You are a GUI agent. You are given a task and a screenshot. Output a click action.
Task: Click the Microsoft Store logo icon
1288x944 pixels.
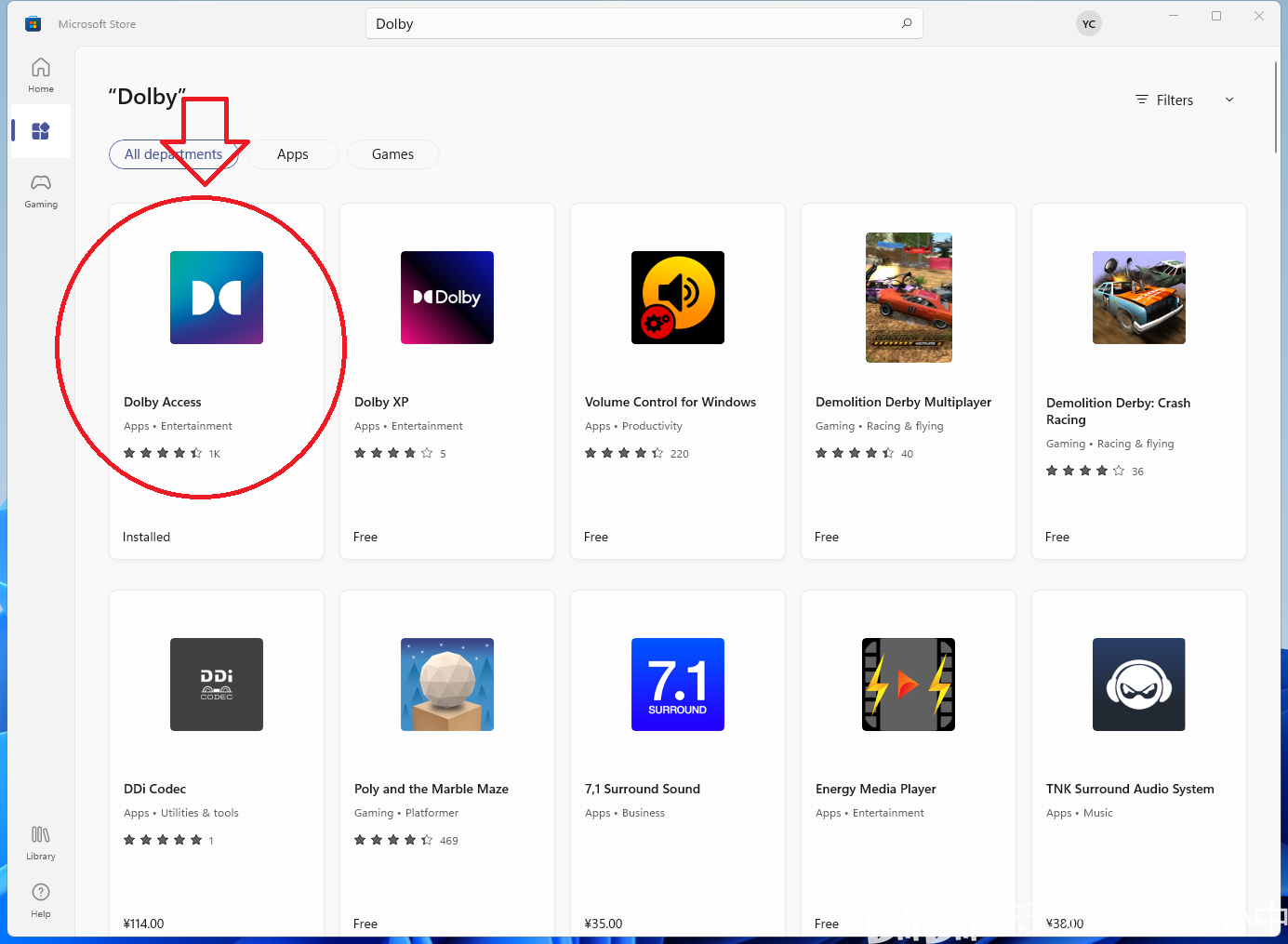tap(33, 23)
